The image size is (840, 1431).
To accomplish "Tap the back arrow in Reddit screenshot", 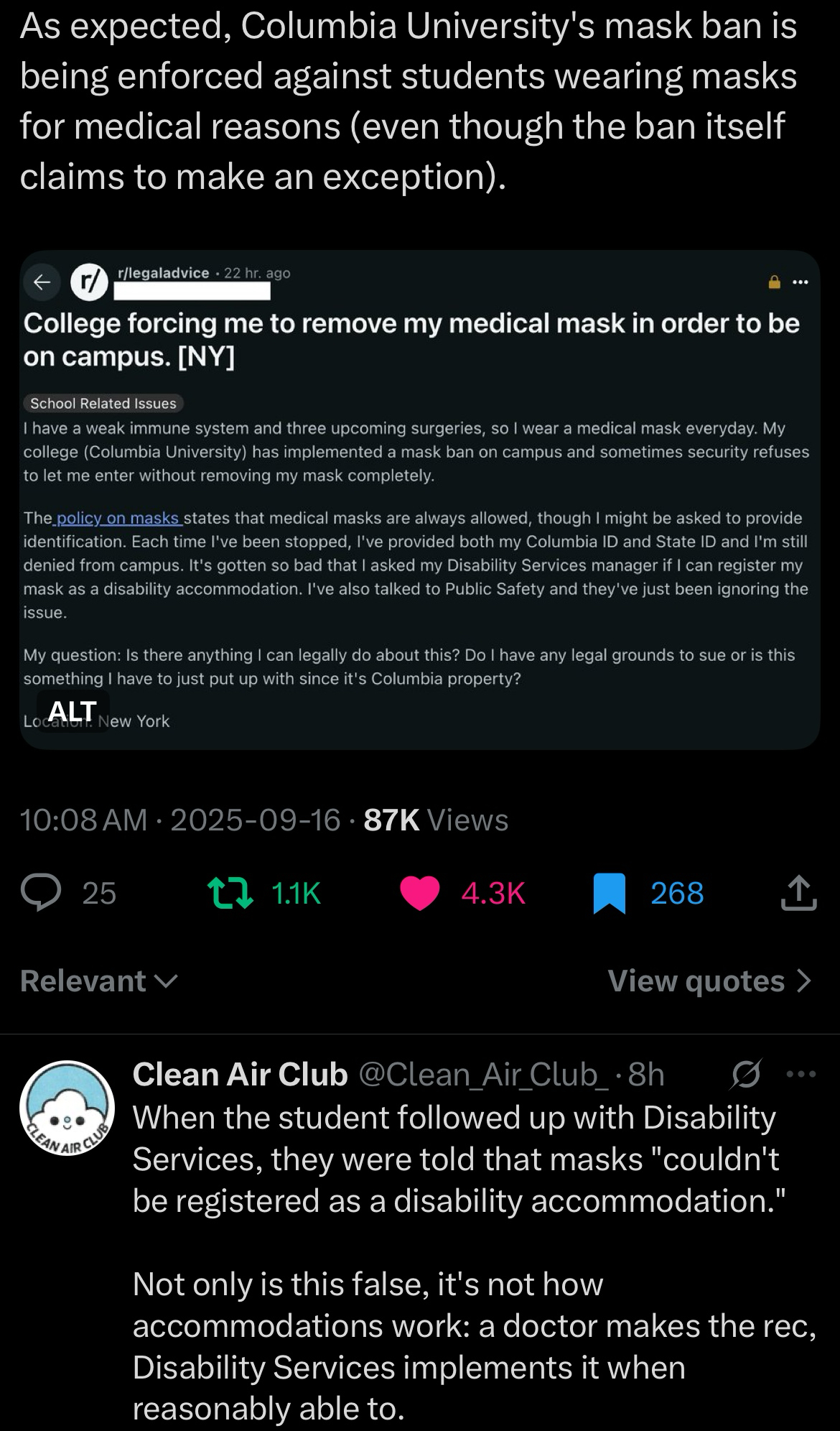I will pyautogui.click(x=42, y=282).
